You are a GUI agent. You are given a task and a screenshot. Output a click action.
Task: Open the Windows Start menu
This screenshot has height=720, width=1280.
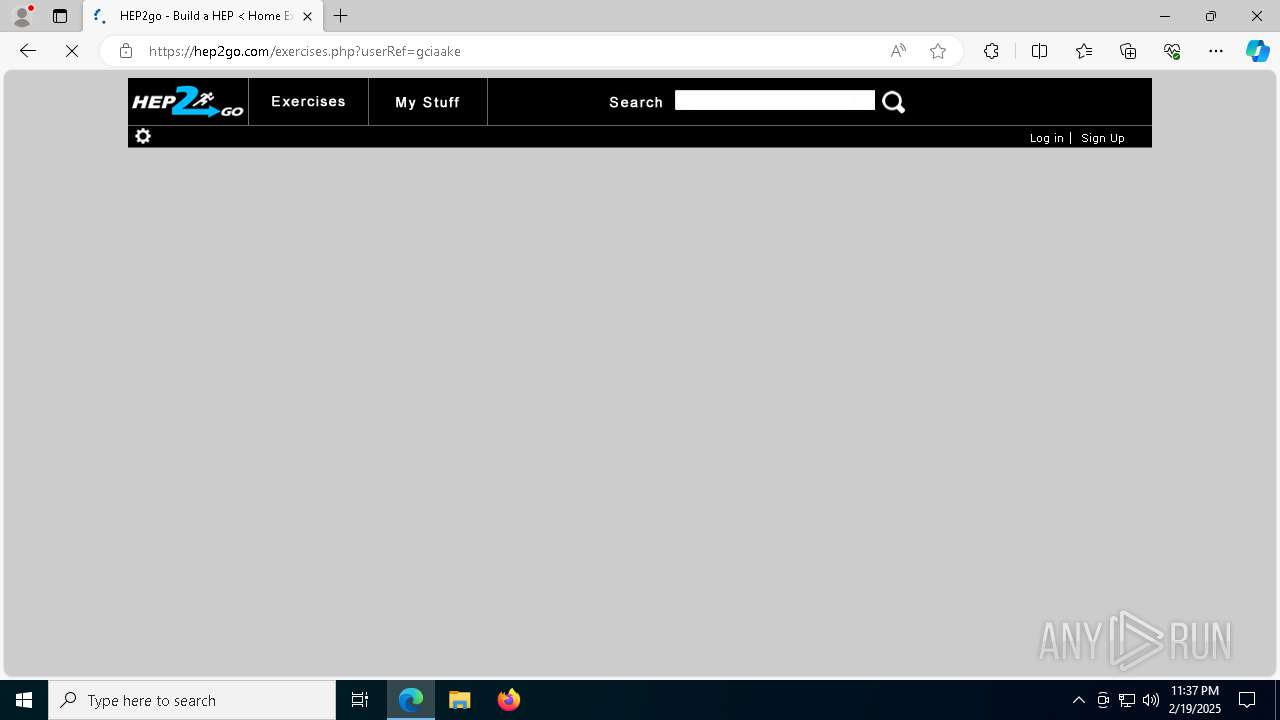coord(24,700)
